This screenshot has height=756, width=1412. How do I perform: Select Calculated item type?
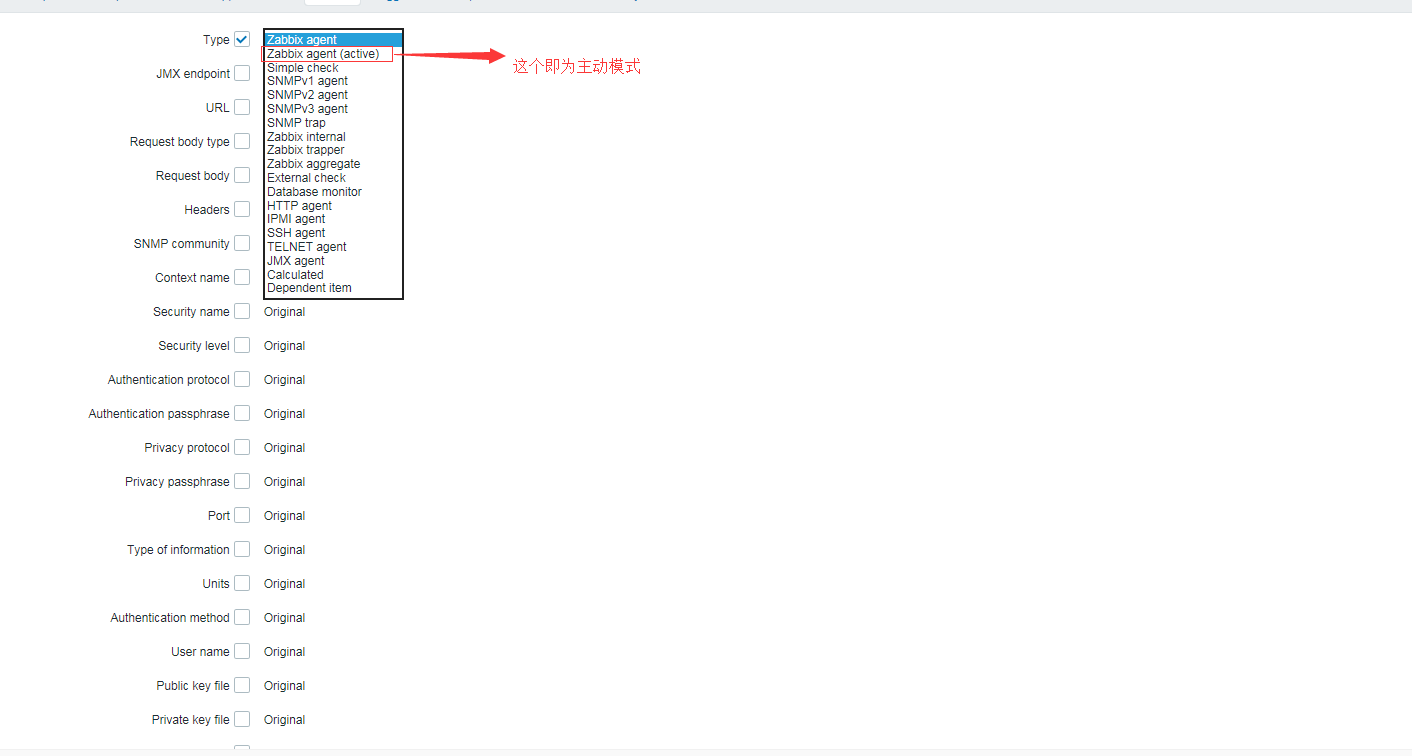pyautogui.click(x=333, y=275)
